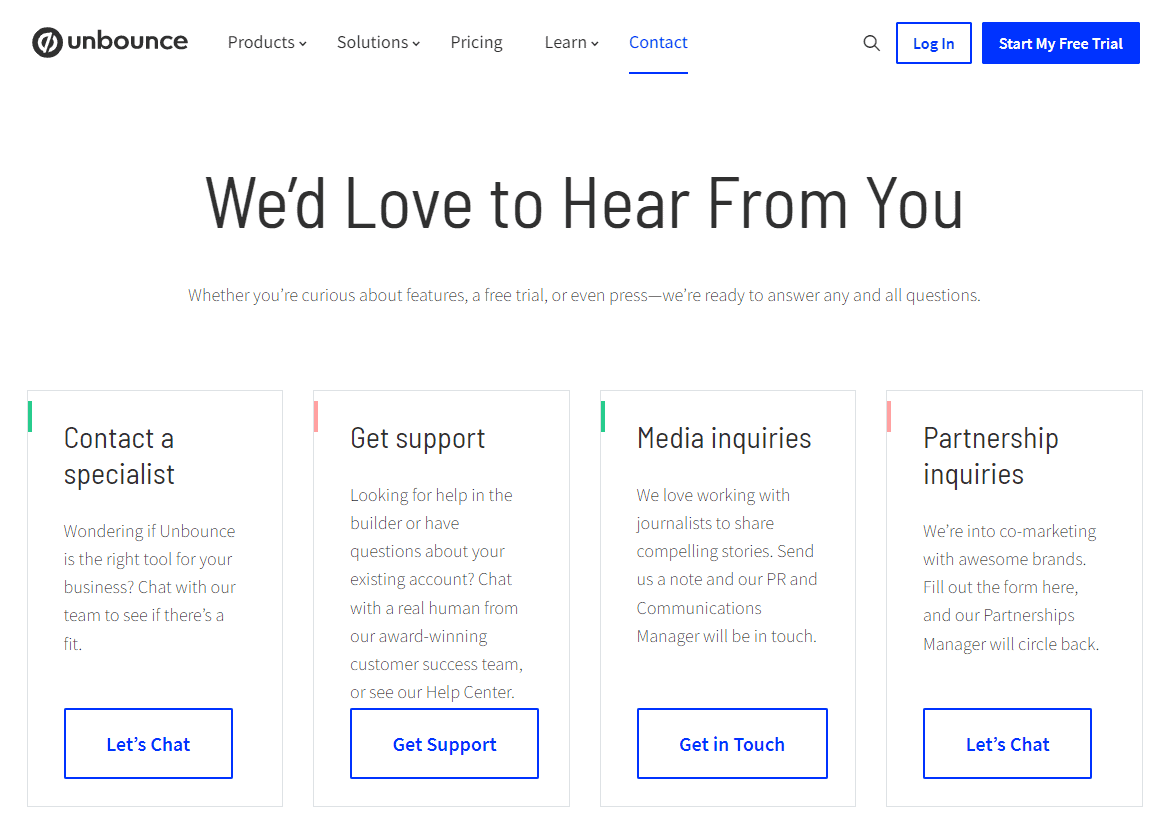The height and width of the screenshot is (828, 1166).
Task: Click the Media inquiries card heading
Action: [x=724, y=438]
